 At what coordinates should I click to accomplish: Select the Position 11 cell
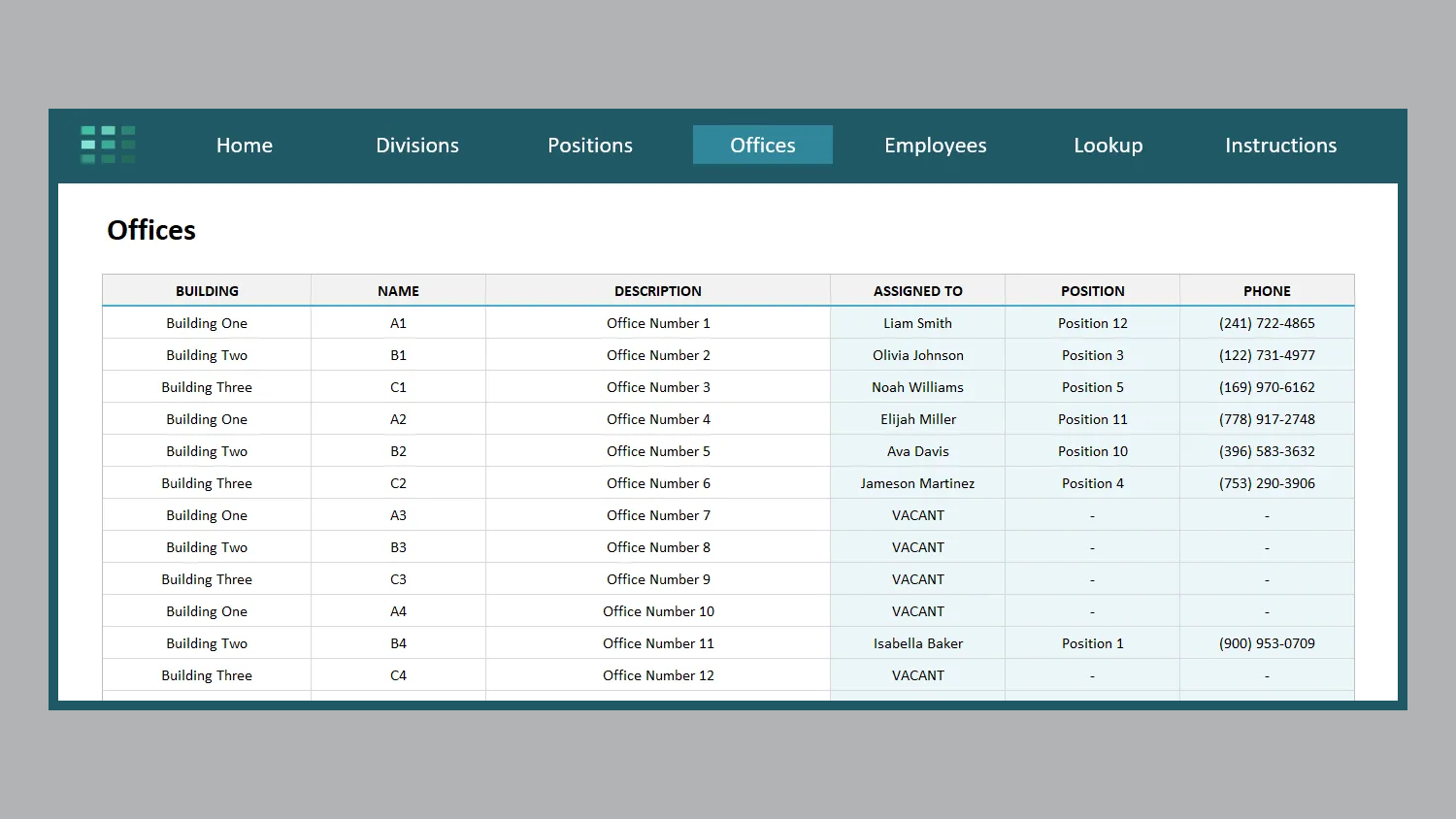point(1093,419)
